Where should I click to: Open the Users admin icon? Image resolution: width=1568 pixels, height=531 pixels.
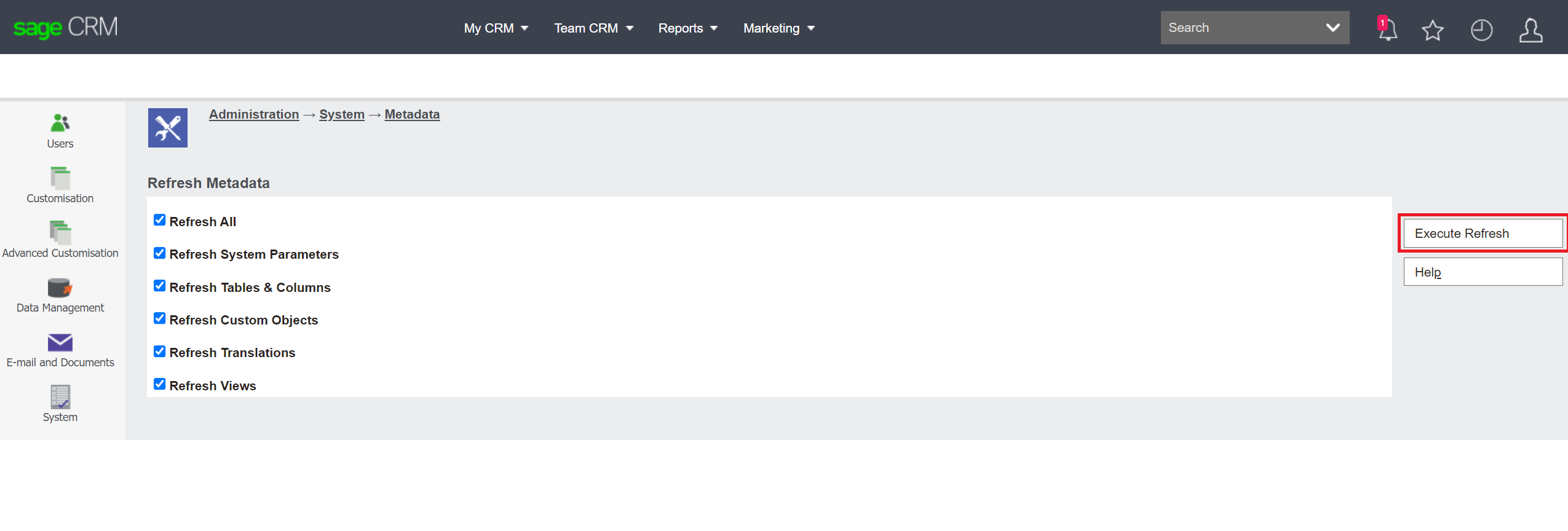click(x=60, y=123)
